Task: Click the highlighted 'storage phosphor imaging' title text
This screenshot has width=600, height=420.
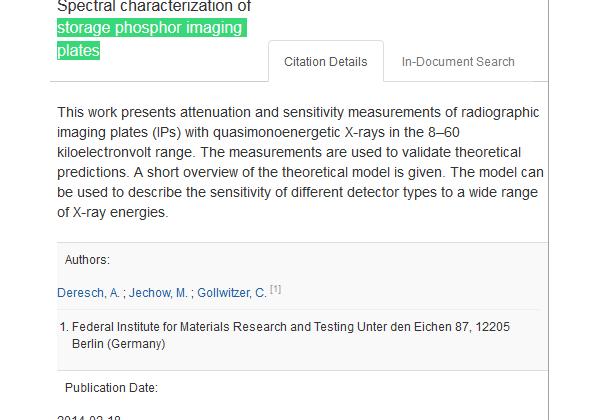Action: point(150,29)
